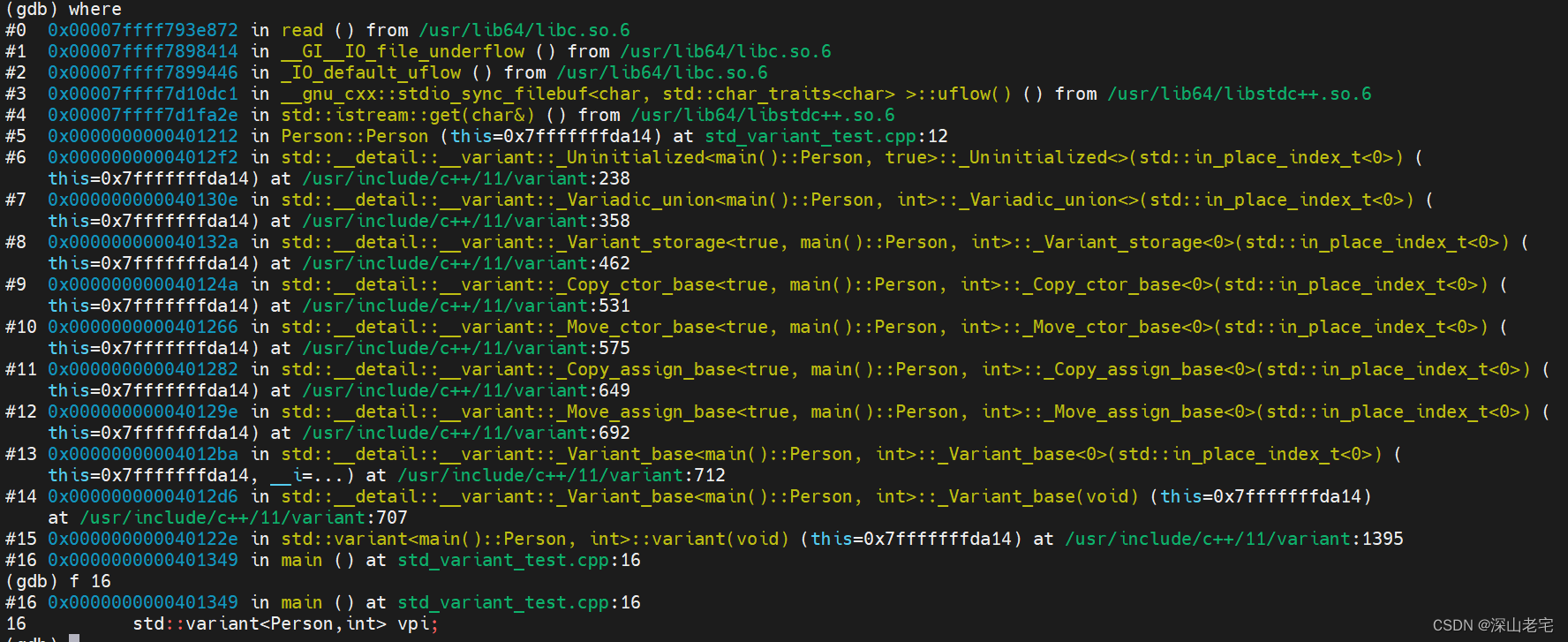
Task: Click address 0x00000000004012d6 in frame #14
Action: [143, 496]
